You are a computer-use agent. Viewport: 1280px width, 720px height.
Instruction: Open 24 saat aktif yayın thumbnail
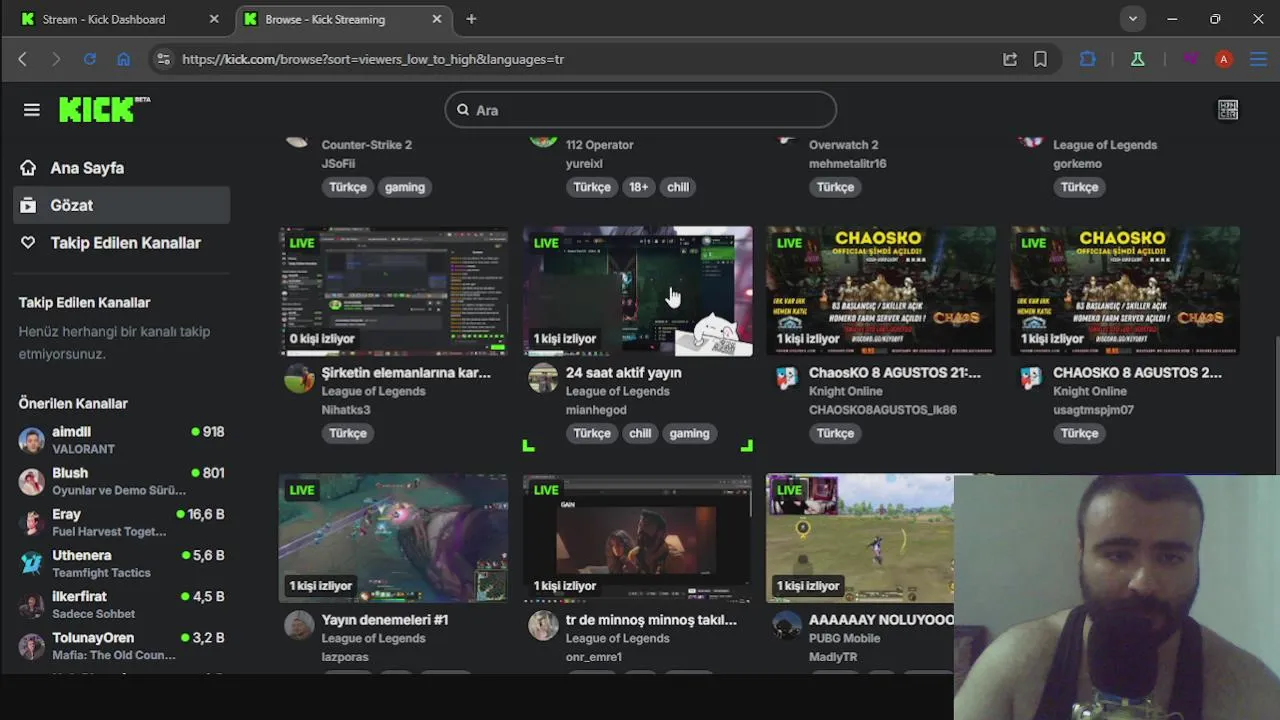pos(637,291)
